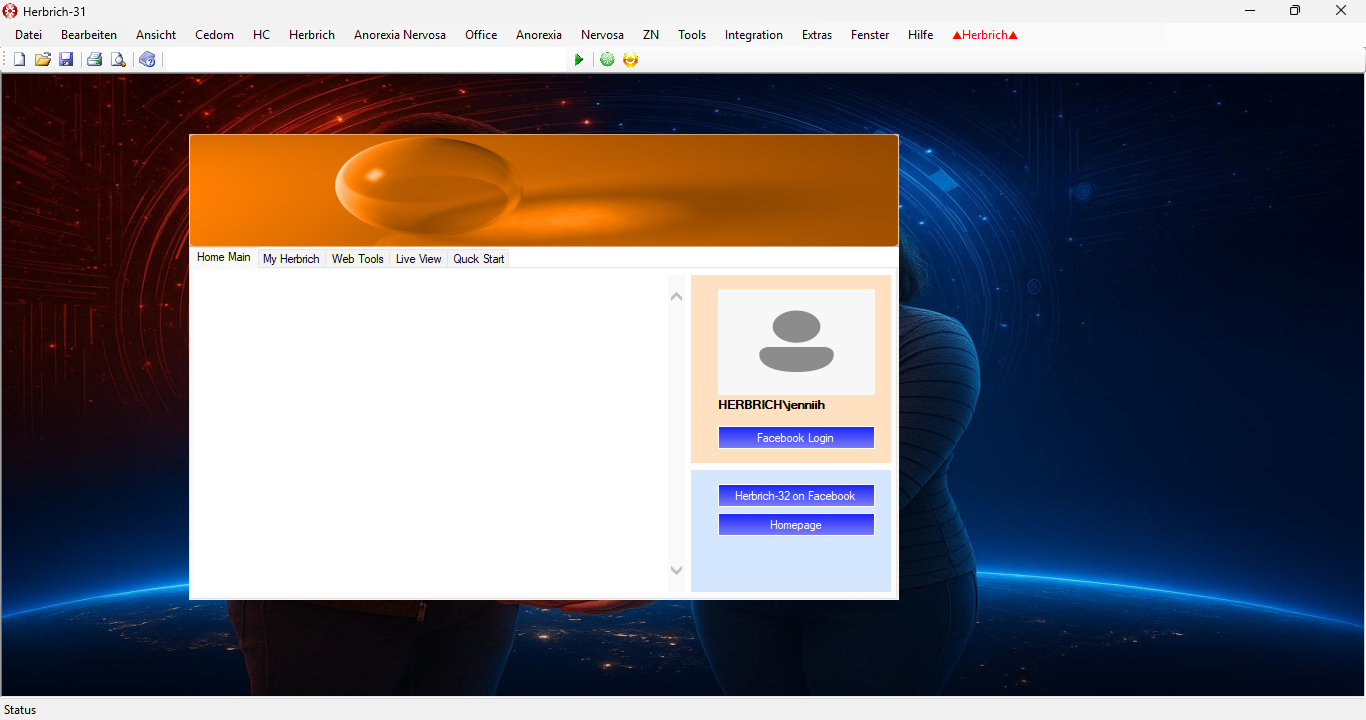Click the HERBRICH\jenniih username text
The width and height of the screenshot is (1366, 720).
click(772, 405)
